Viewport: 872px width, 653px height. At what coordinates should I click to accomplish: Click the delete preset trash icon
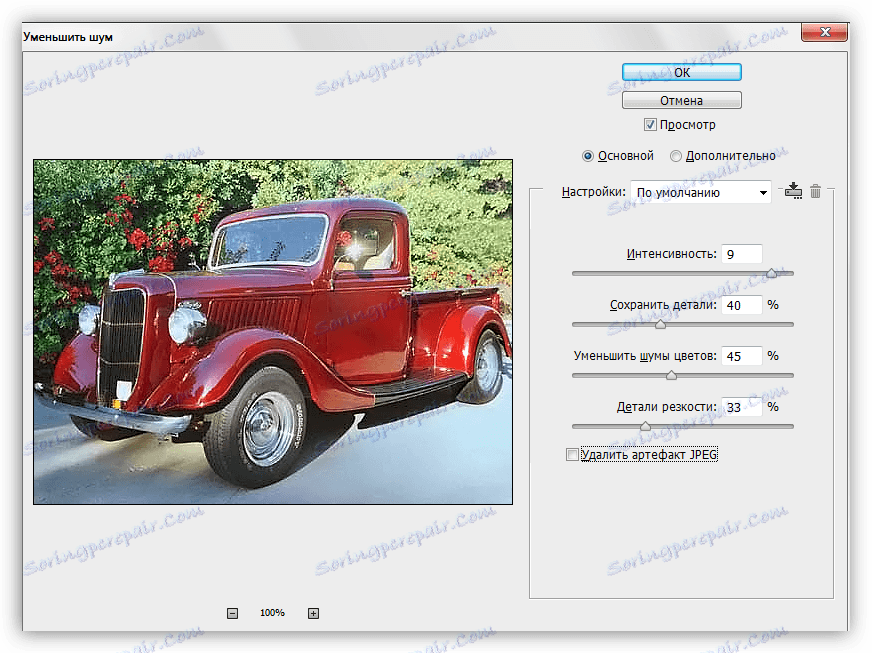[815, 191]
